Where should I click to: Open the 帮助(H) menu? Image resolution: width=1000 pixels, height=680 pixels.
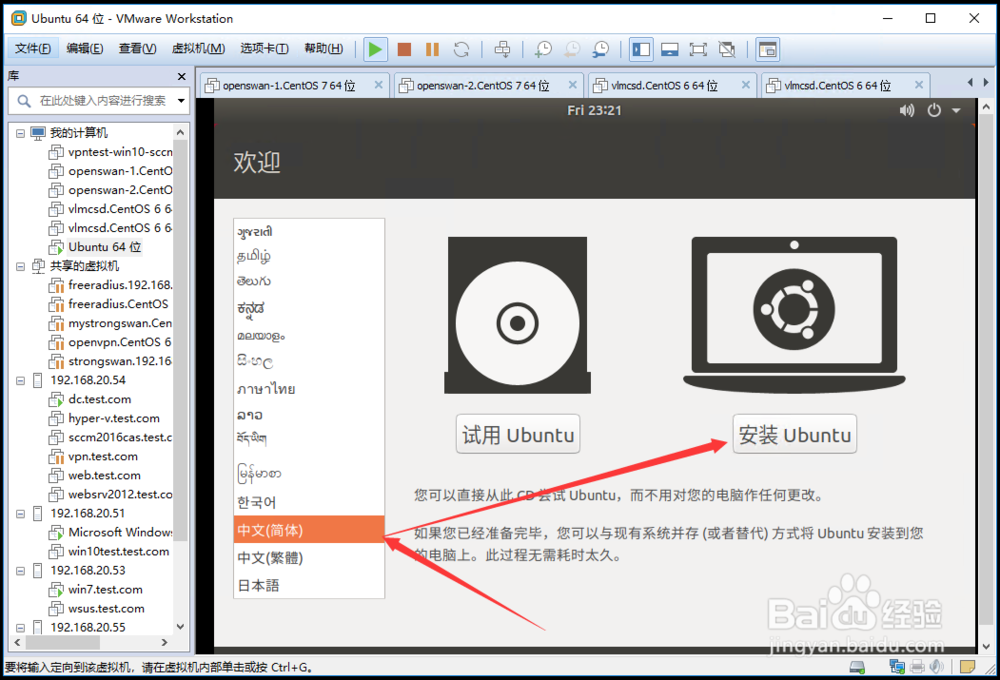coord(323,48)
